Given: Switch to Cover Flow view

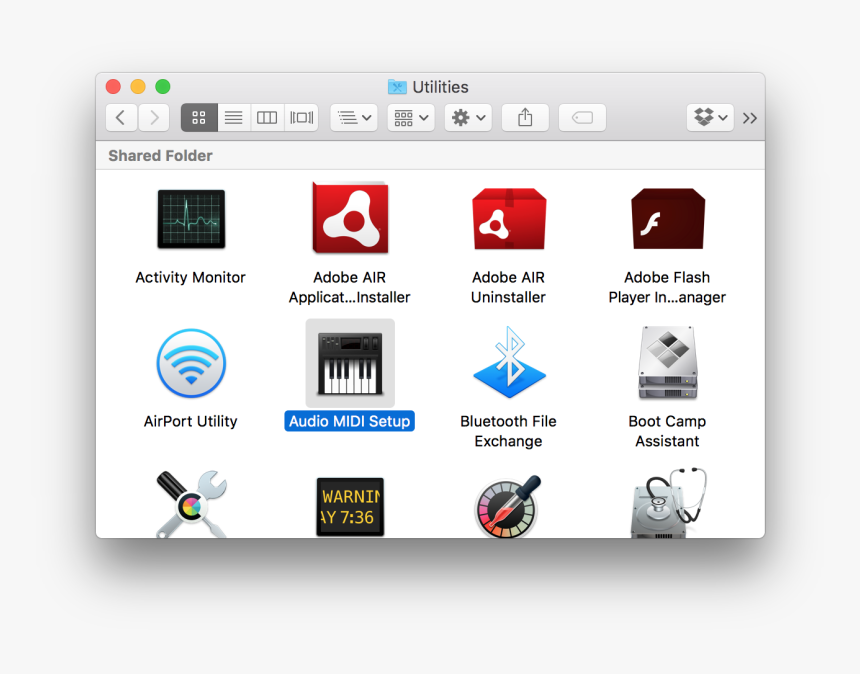Looking at the screenshot, I should pyautogui.click(x=302, y=117).
